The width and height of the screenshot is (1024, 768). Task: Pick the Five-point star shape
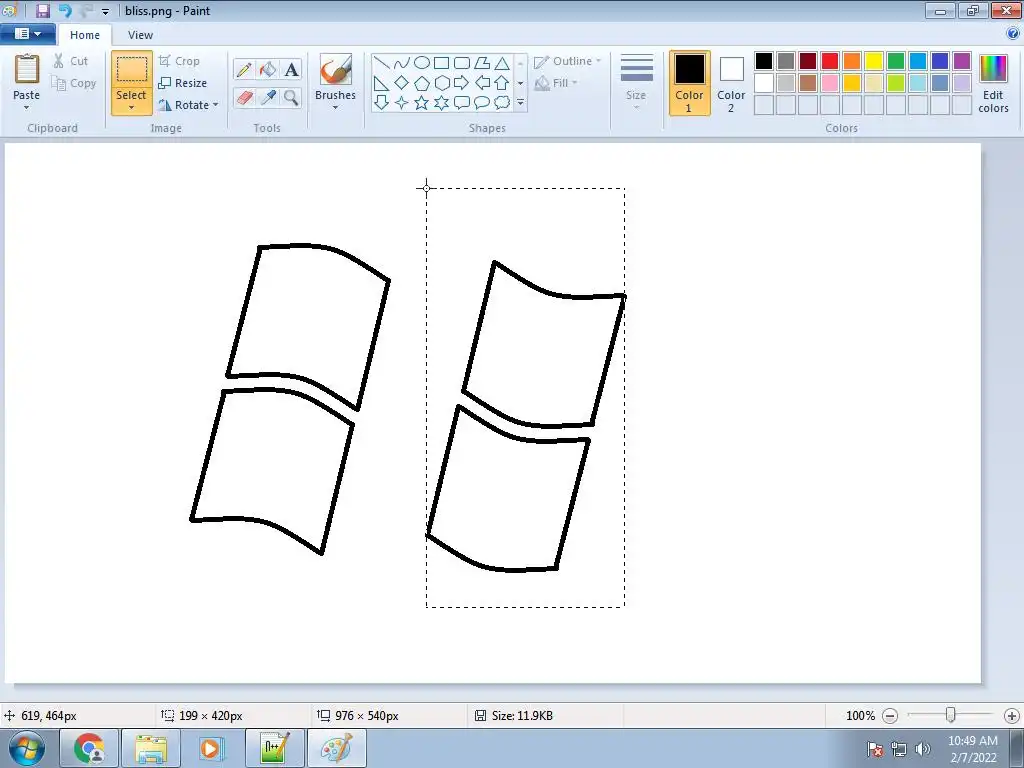(422, 103)
